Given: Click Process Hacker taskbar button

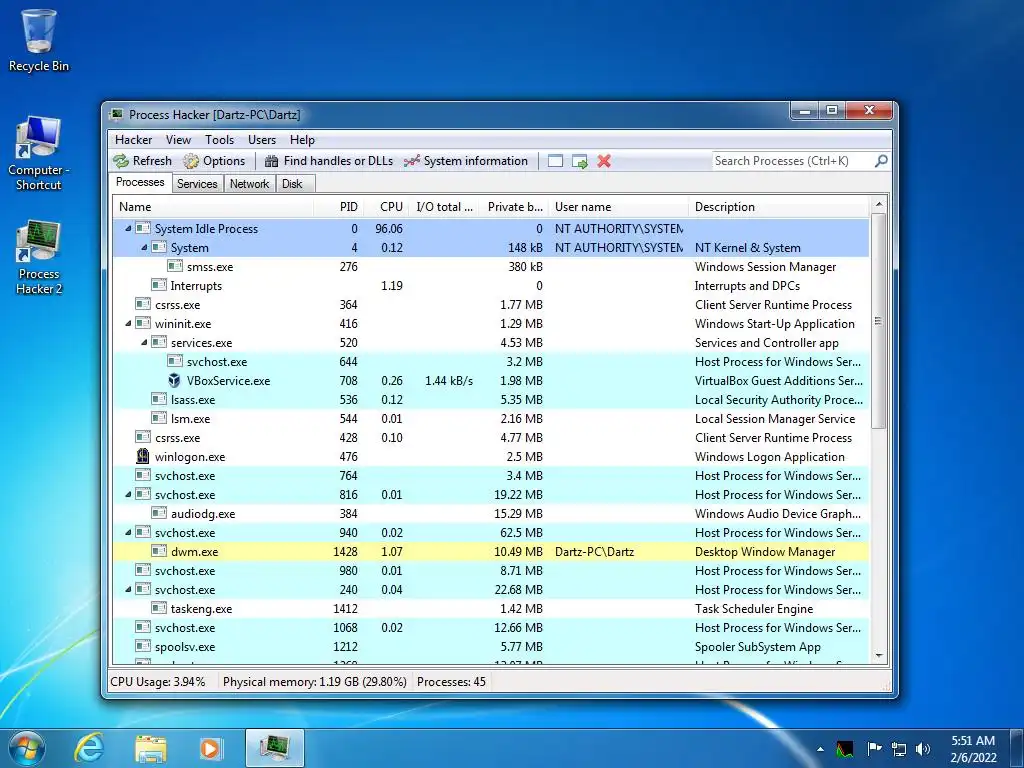Looking at the screenshot, I should pos(275,748).
